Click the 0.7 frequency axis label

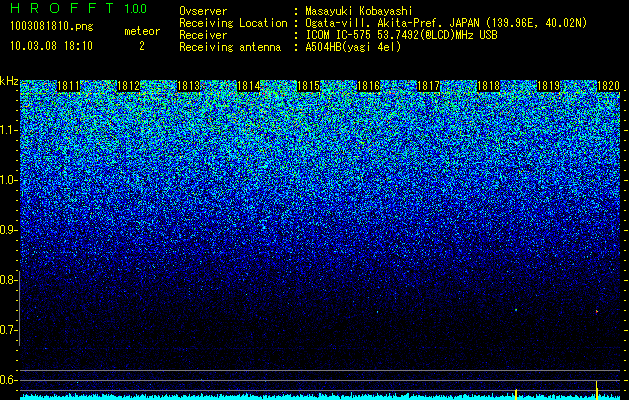pos(7,330)
